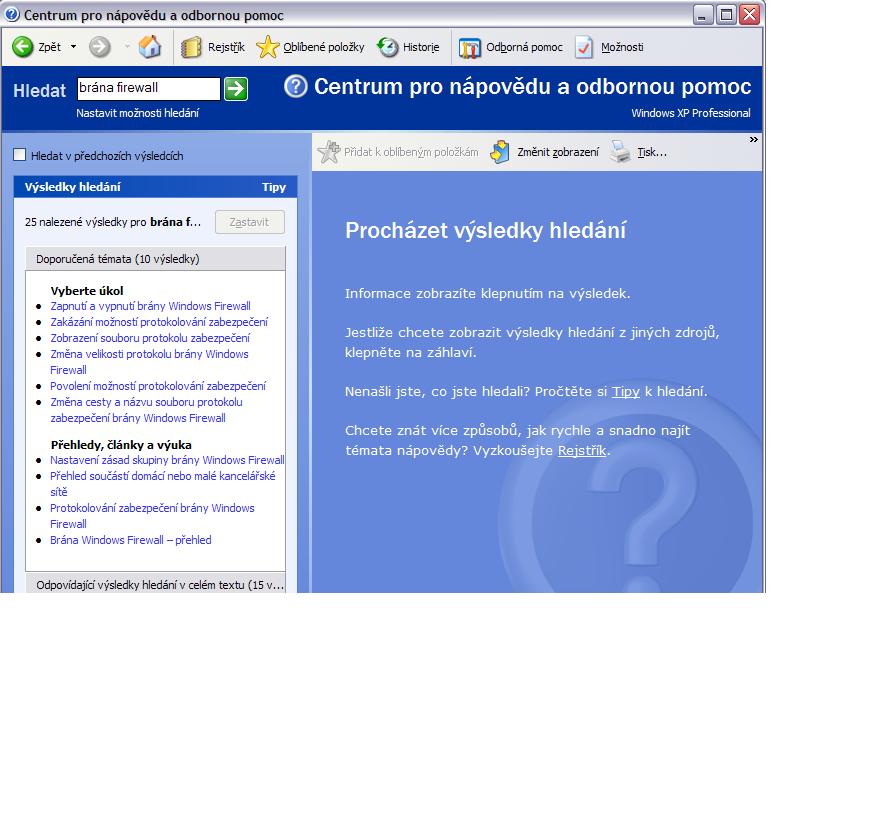
Task: Open Změna cesty a názvu souboru protokolu
Action: pyautogui.click(x=146, y=410)
